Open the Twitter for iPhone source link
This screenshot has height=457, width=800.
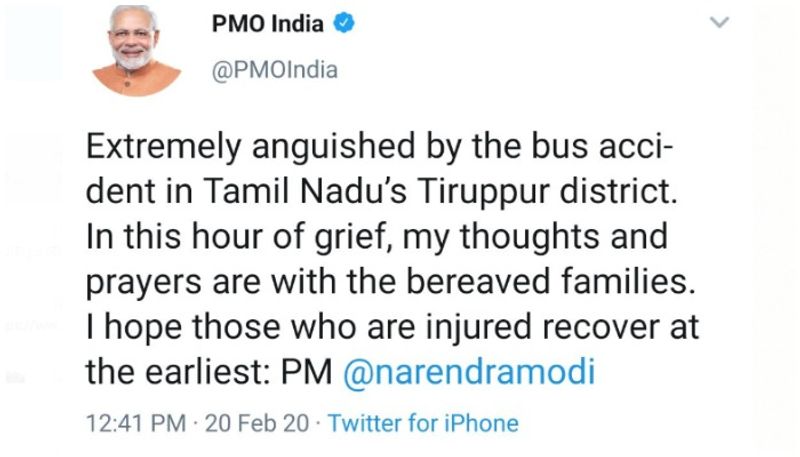pyautogui.click(x=423, y=423)
